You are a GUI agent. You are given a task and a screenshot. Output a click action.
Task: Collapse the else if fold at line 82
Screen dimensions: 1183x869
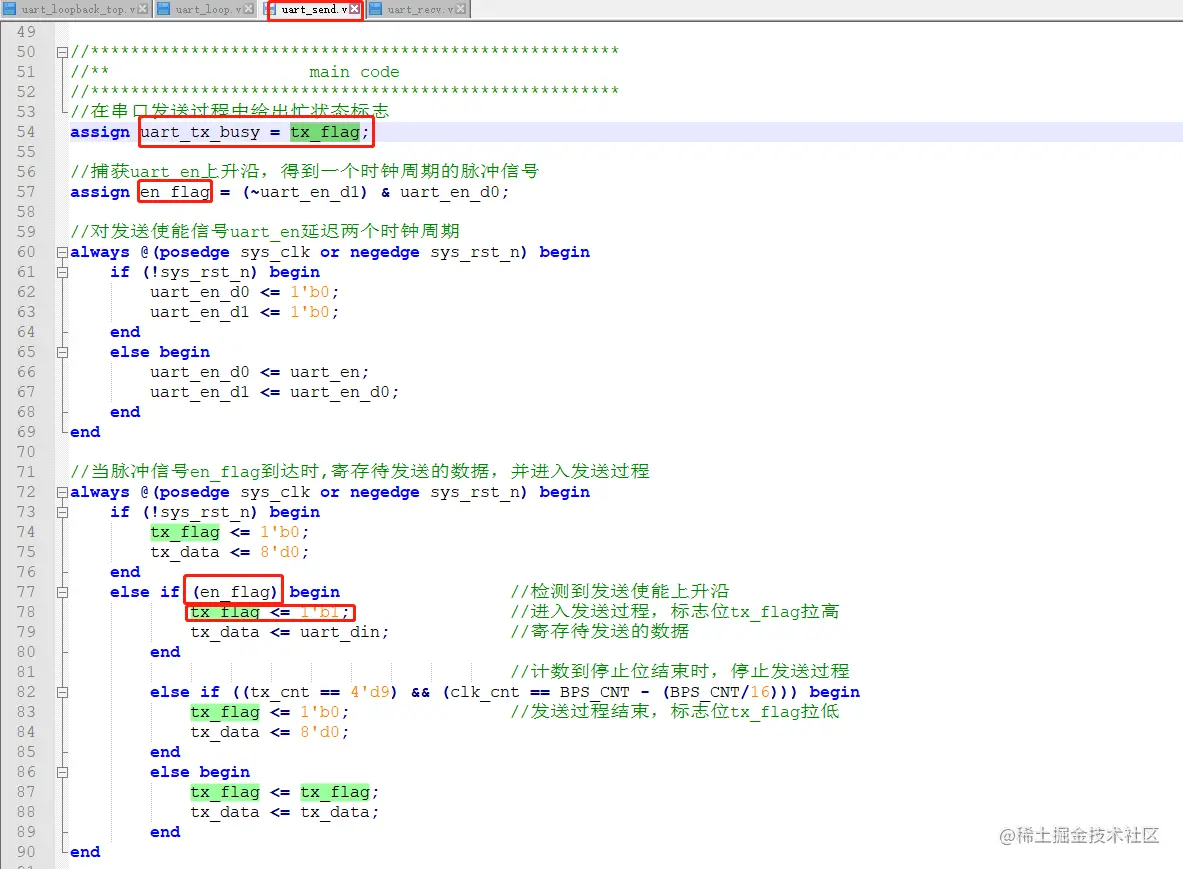[x=62, y=692]
